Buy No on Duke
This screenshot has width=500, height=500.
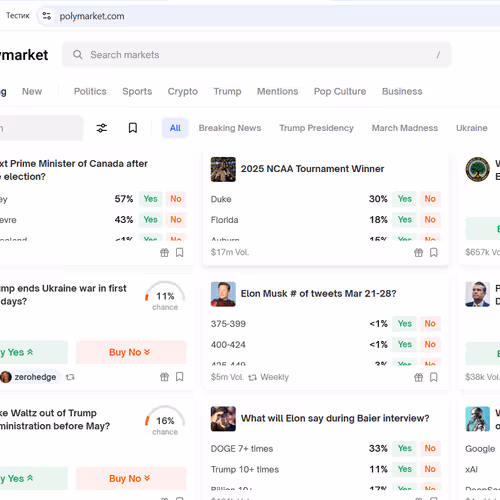pyautogui.click(x=430, y=199)
